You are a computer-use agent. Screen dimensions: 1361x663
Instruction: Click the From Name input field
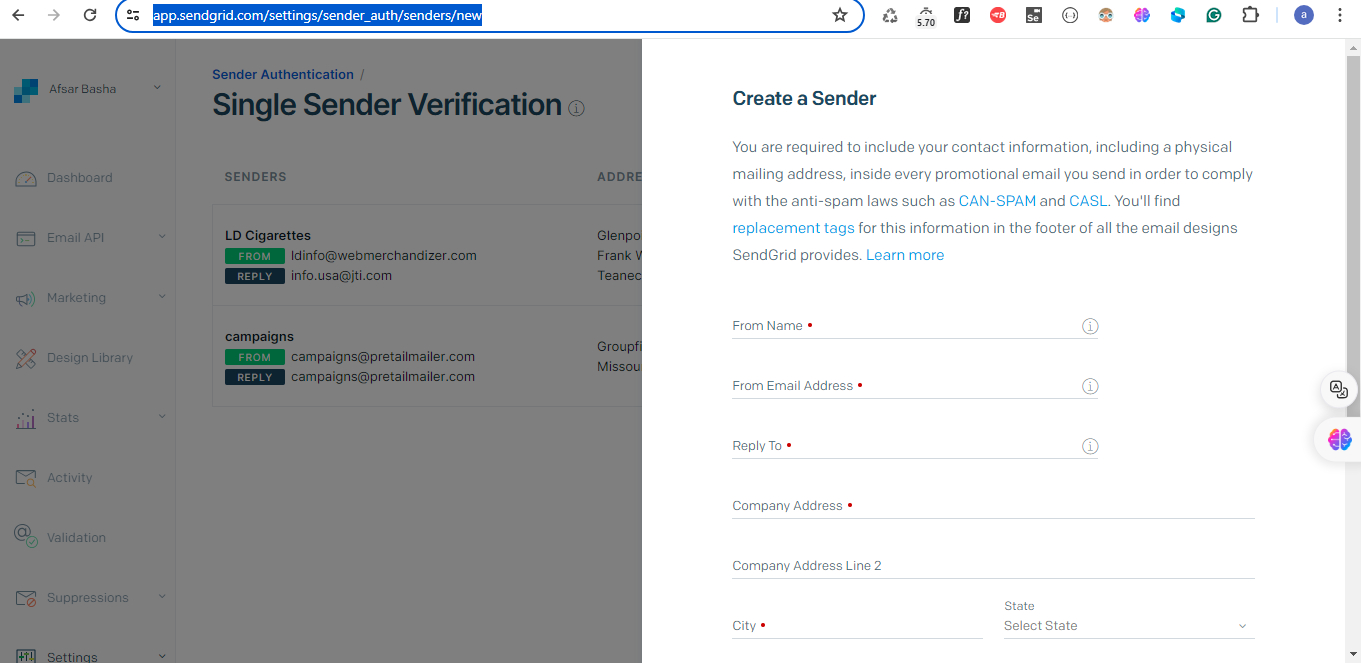[x=900, y=325]
